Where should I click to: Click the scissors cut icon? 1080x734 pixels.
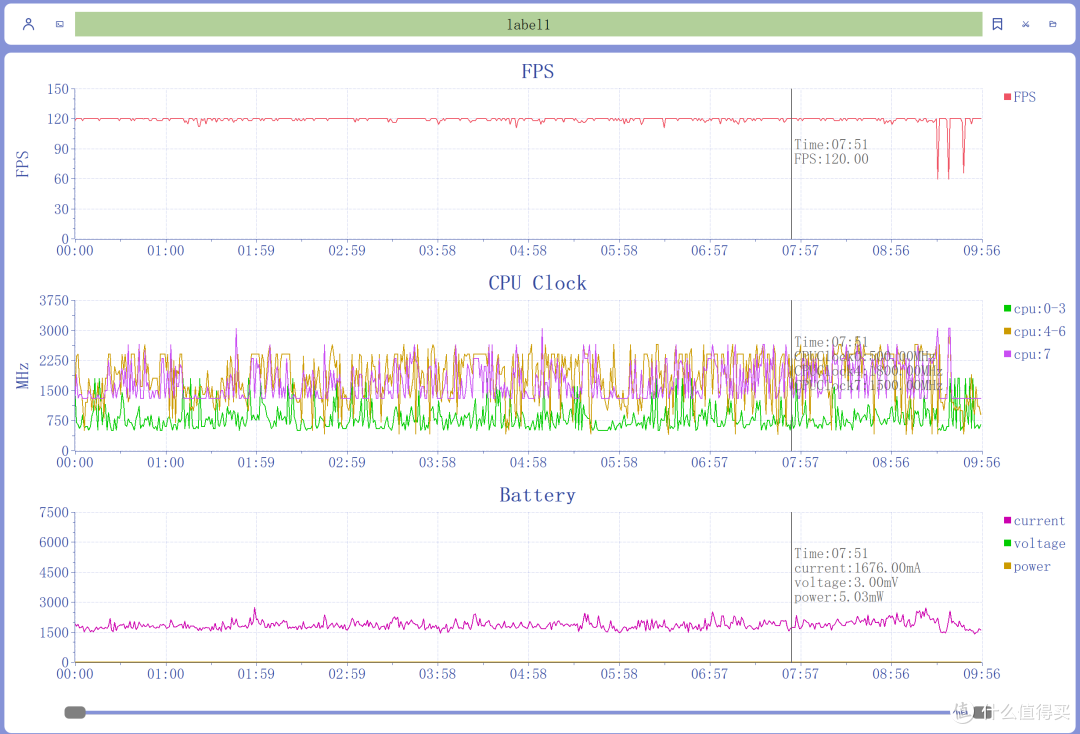[x=1026, y=24]
